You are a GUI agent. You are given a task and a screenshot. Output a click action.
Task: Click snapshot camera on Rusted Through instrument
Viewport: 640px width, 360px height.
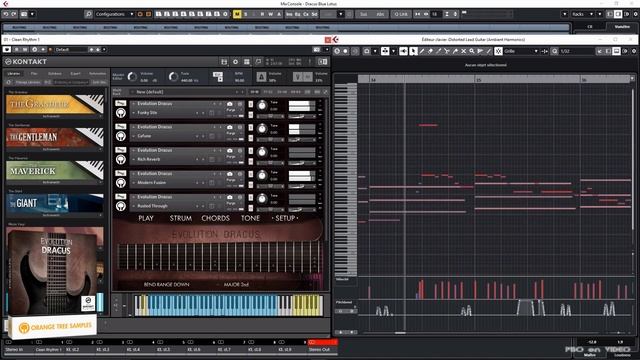(x=229, y=197)
